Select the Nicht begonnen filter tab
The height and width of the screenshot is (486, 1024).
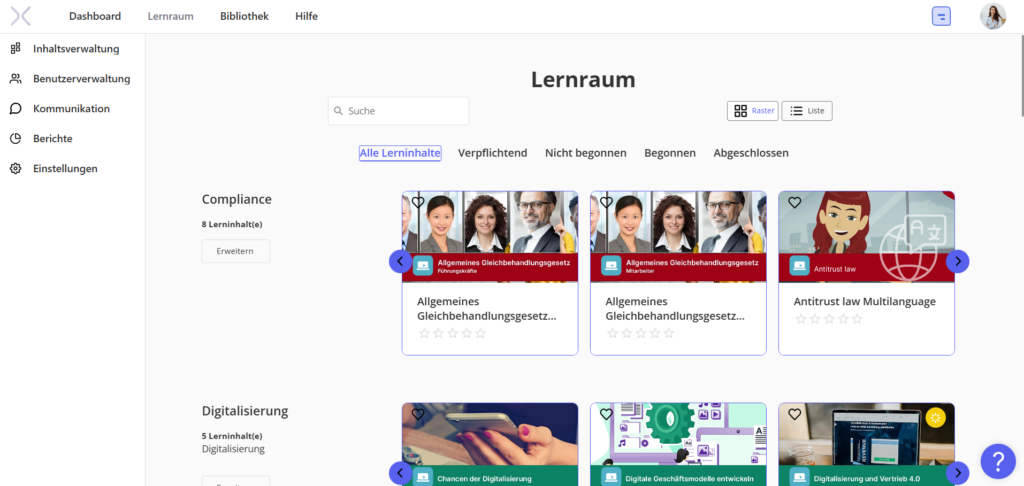[x=586, y=153]
